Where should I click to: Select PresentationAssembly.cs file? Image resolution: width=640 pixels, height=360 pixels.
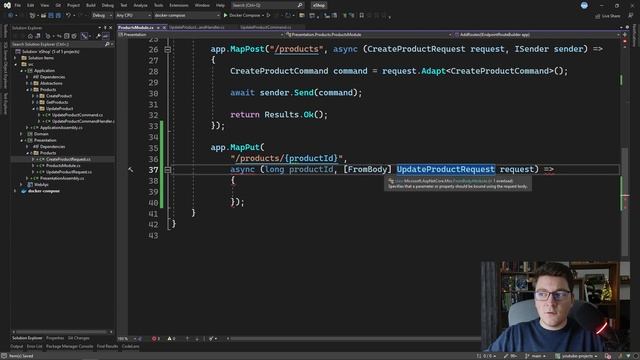pos(62,178)
